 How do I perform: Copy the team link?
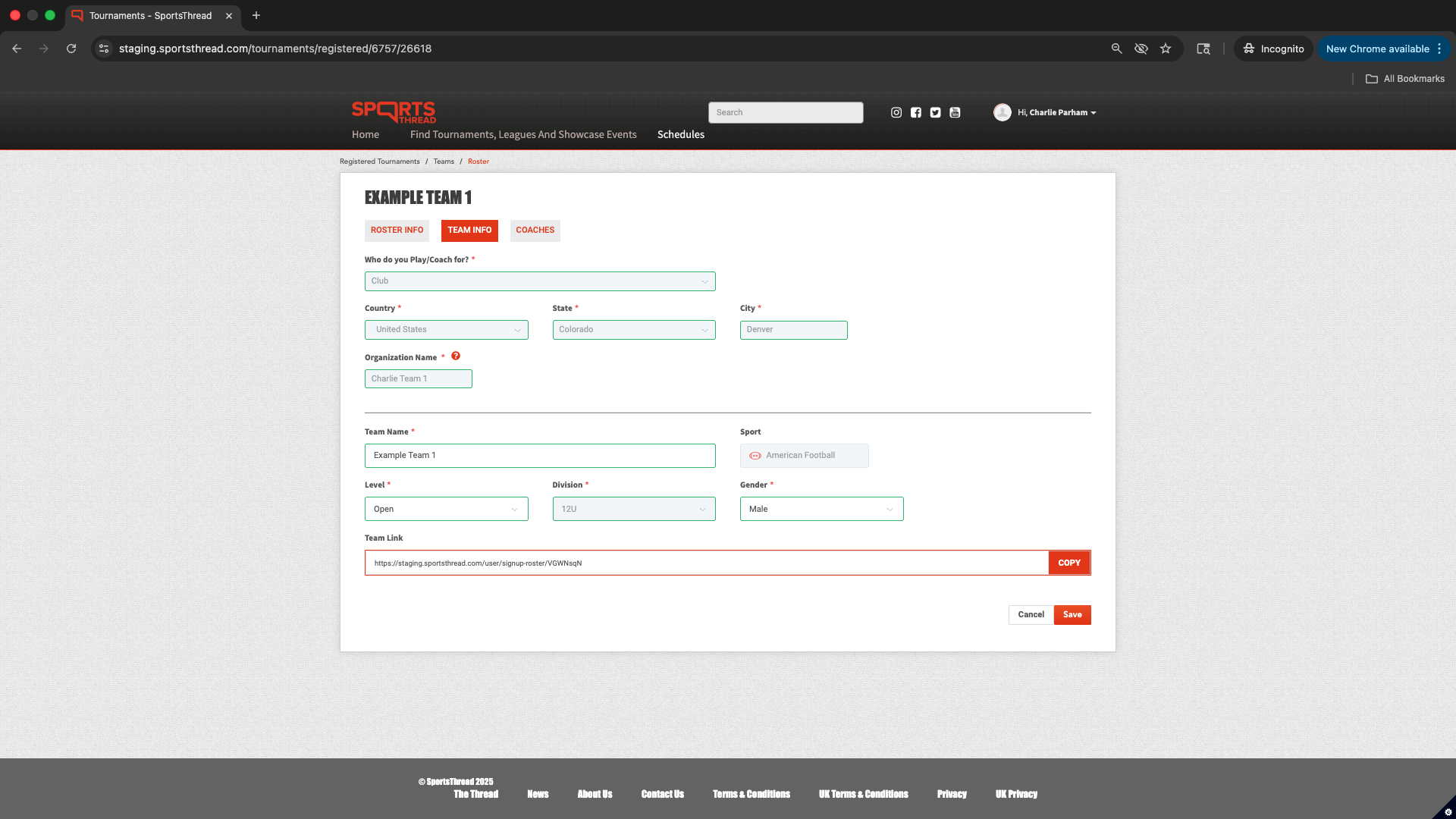1068,563
